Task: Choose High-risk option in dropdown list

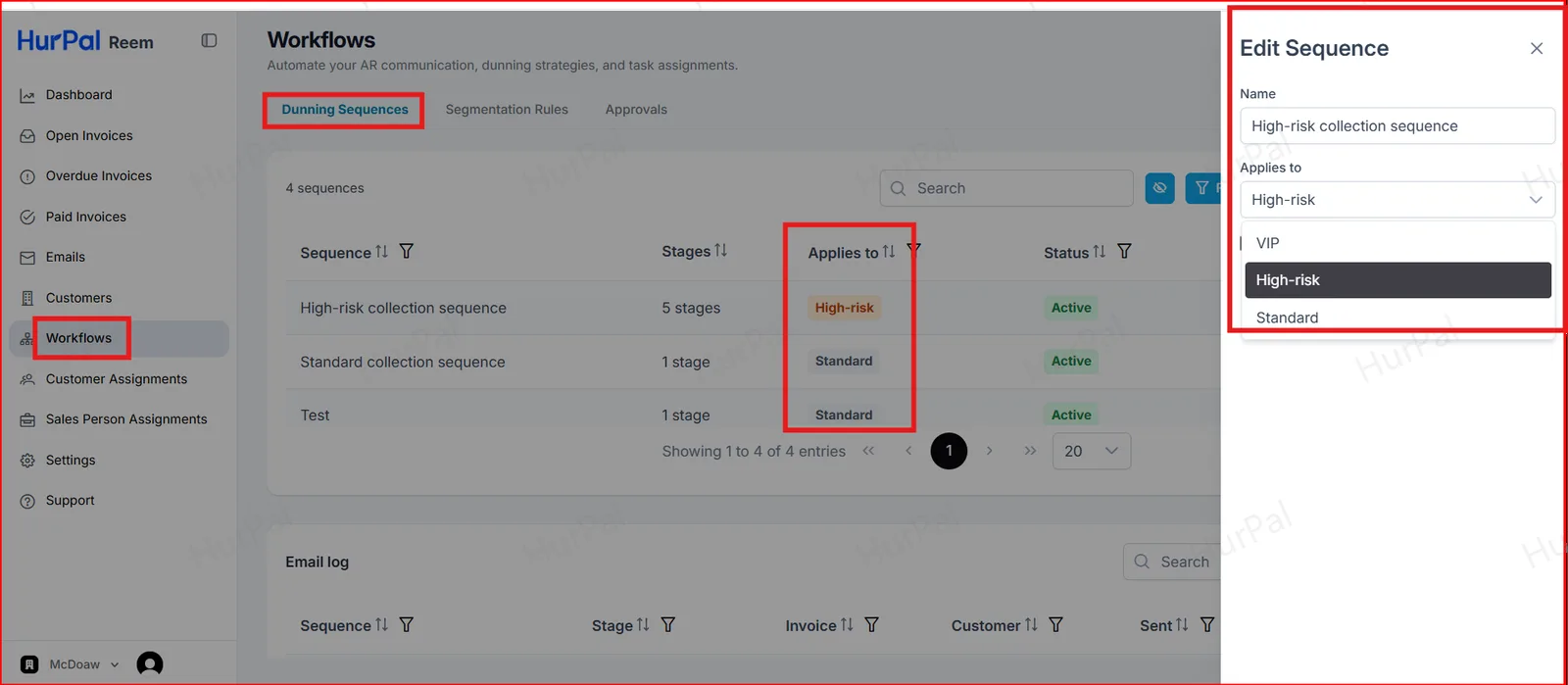Action: pos(1397,280)
